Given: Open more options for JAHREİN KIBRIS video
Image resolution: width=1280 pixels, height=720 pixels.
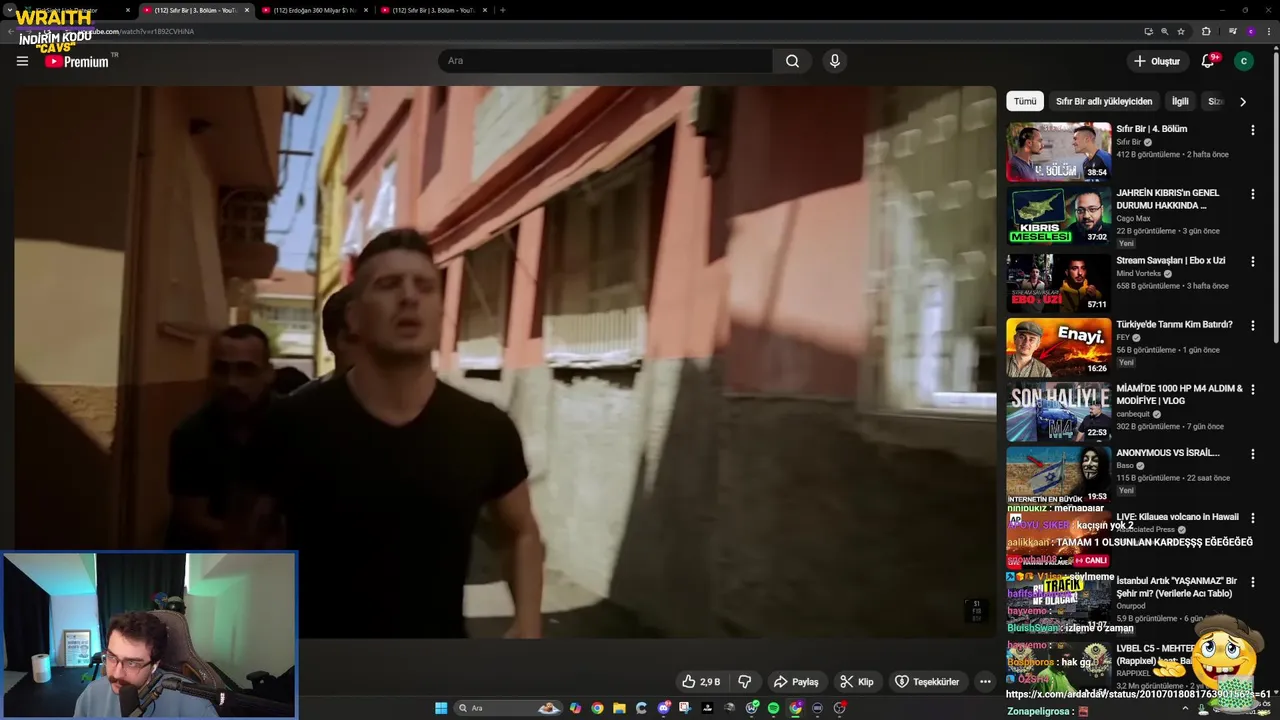Looking at the screenshot, I should pos(1253,194).
